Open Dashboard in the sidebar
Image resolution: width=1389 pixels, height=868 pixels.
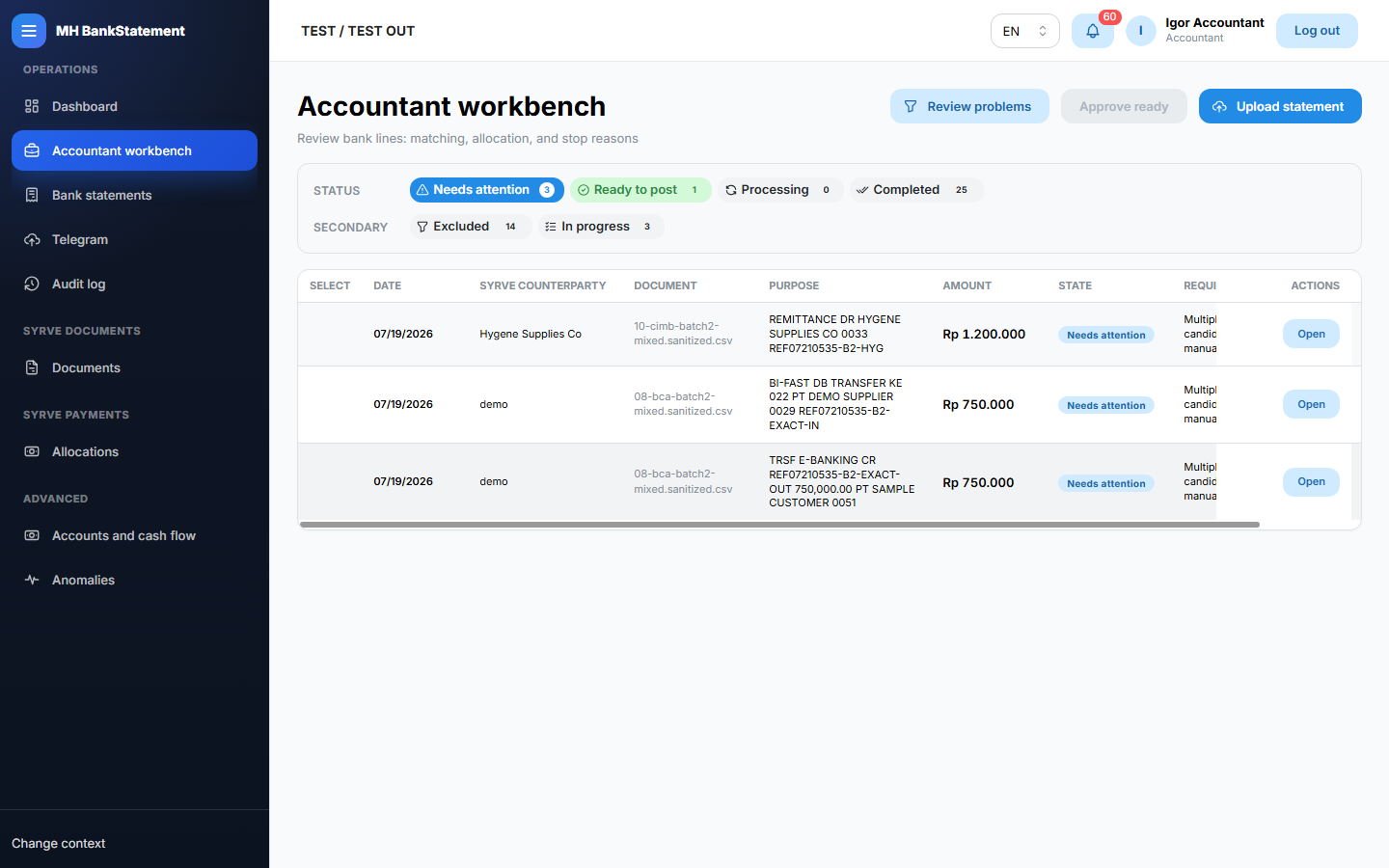click(134, 106)
